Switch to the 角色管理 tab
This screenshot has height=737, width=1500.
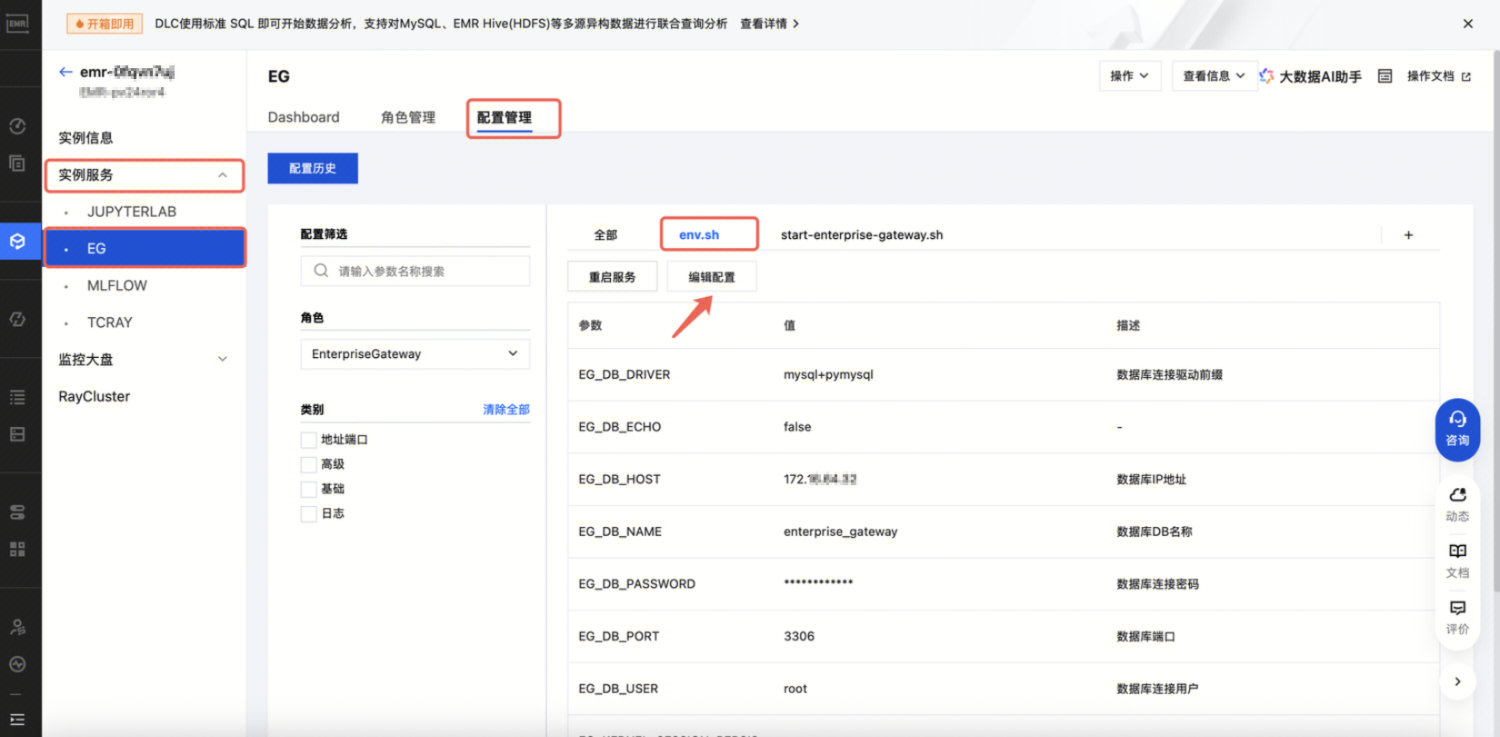[x=408, y=117]
